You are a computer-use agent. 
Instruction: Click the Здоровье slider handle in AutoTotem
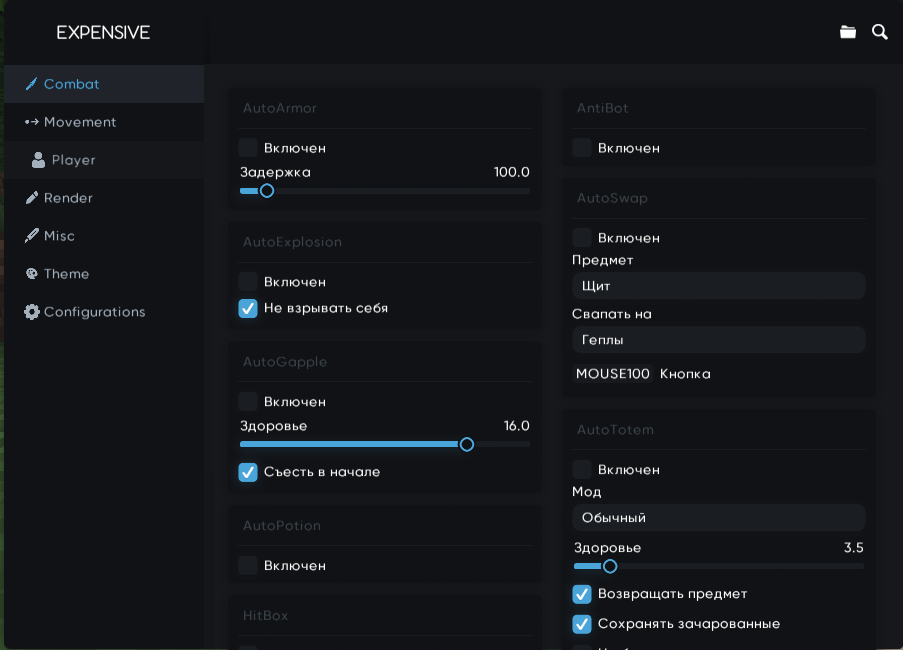click(x=610, y=567)
